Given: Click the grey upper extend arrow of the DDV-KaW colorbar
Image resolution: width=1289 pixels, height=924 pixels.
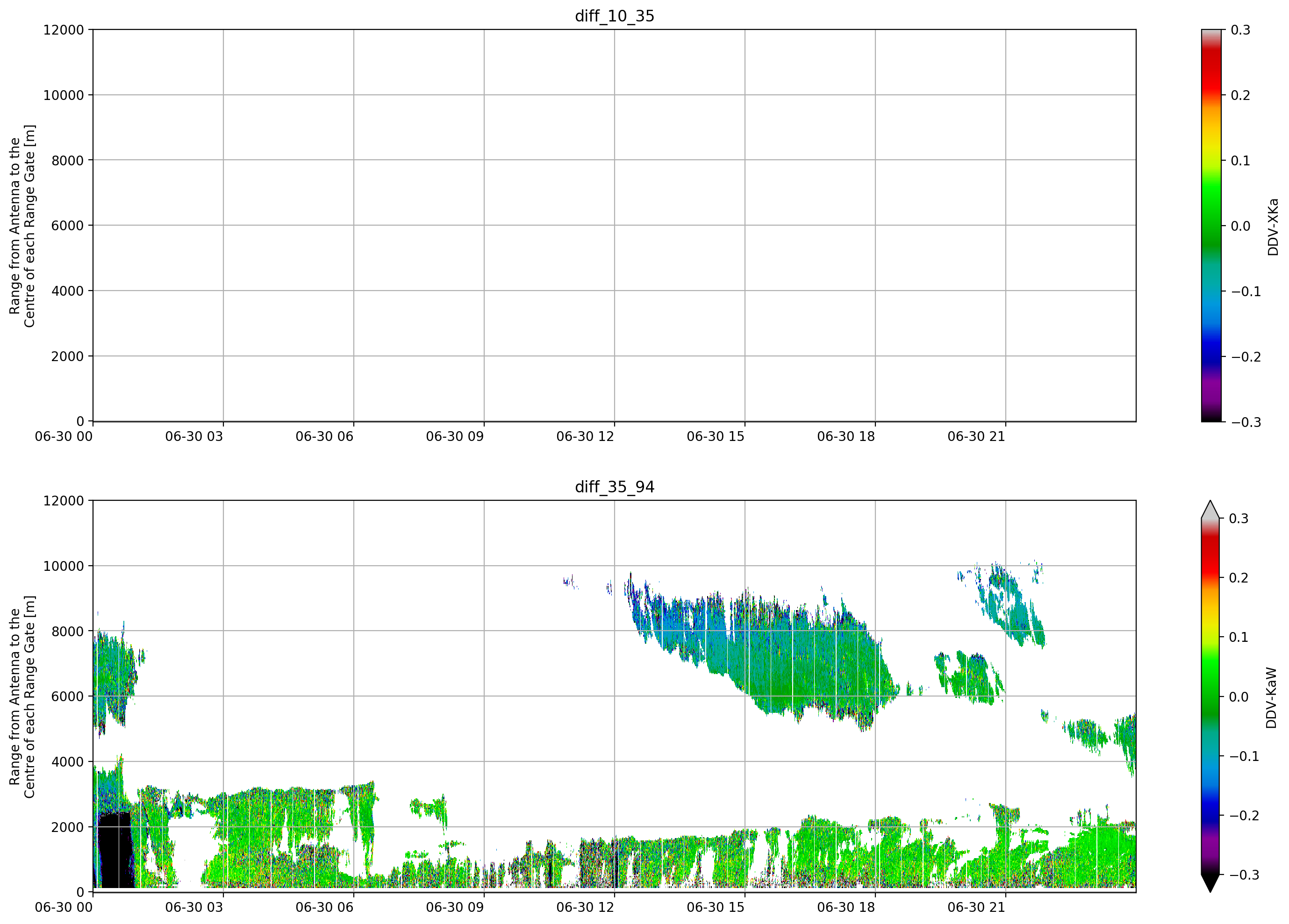Looking at the screenshot, I should (1210, 510).
